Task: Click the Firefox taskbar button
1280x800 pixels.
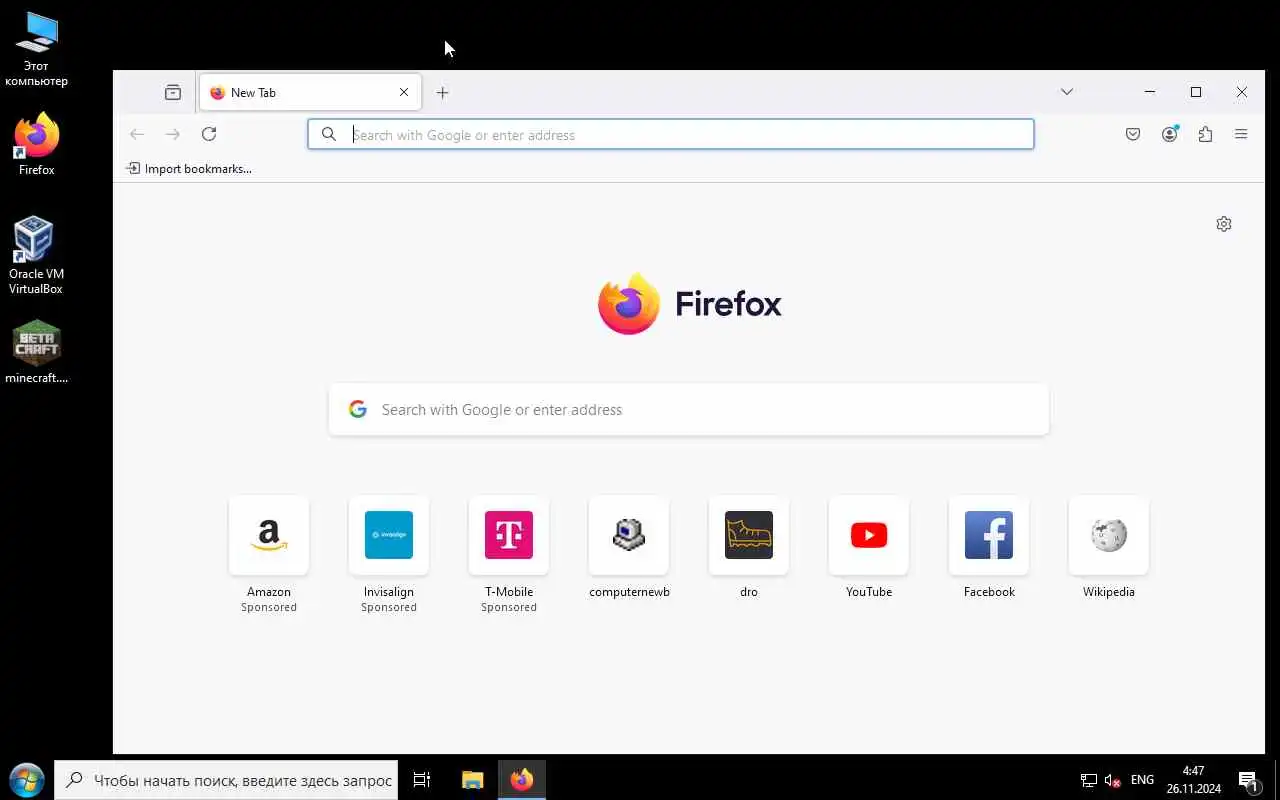Action: (522, 780)
